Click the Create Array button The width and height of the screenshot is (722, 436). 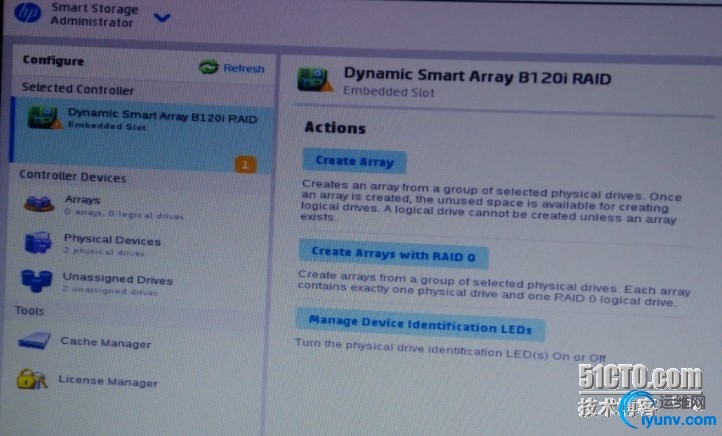click(x=355, y=161)
